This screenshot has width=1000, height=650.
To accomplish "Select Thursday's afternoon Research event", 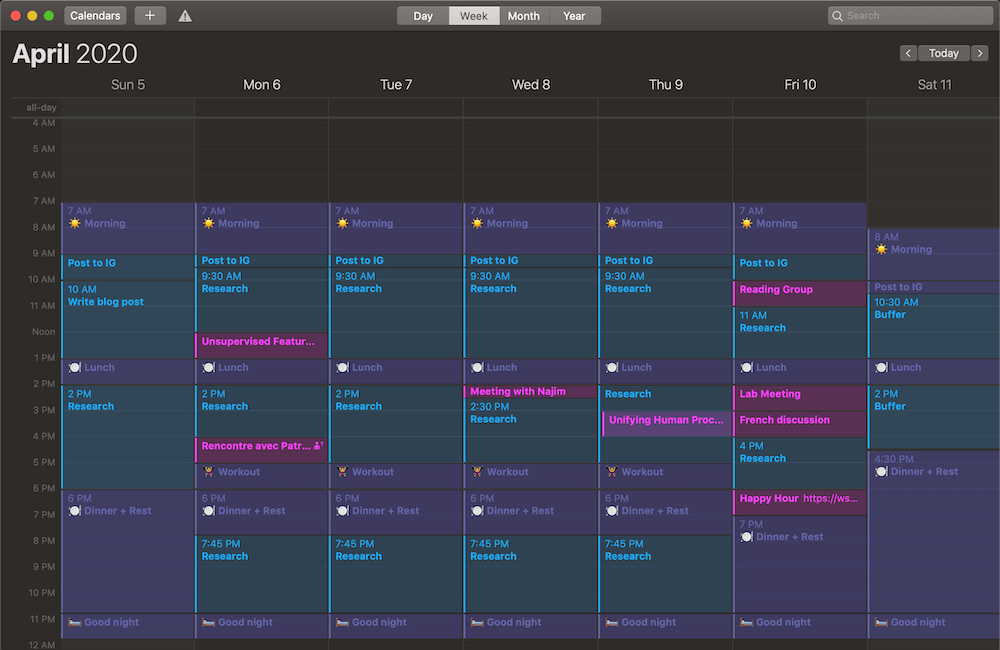I will pos(665,398).
